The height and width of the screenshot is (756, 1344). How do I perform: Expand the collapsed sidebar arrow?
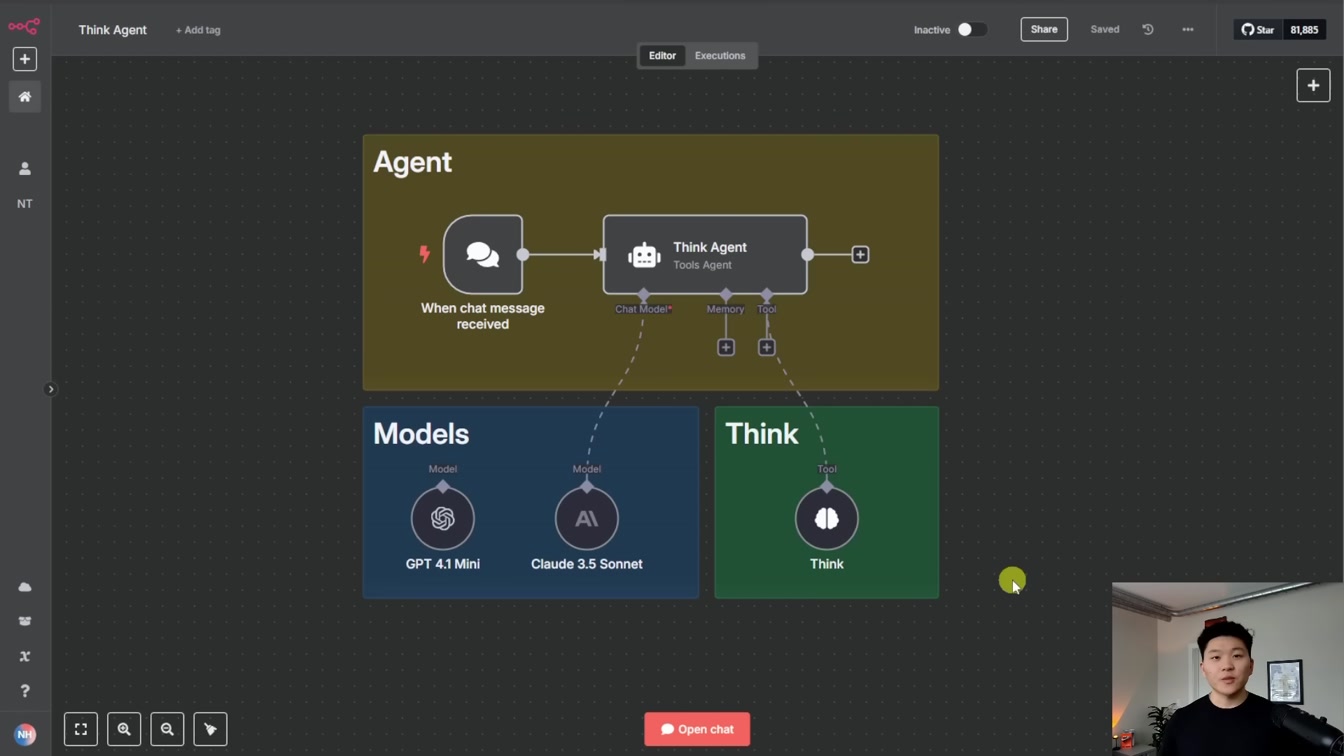coord(51,389)
